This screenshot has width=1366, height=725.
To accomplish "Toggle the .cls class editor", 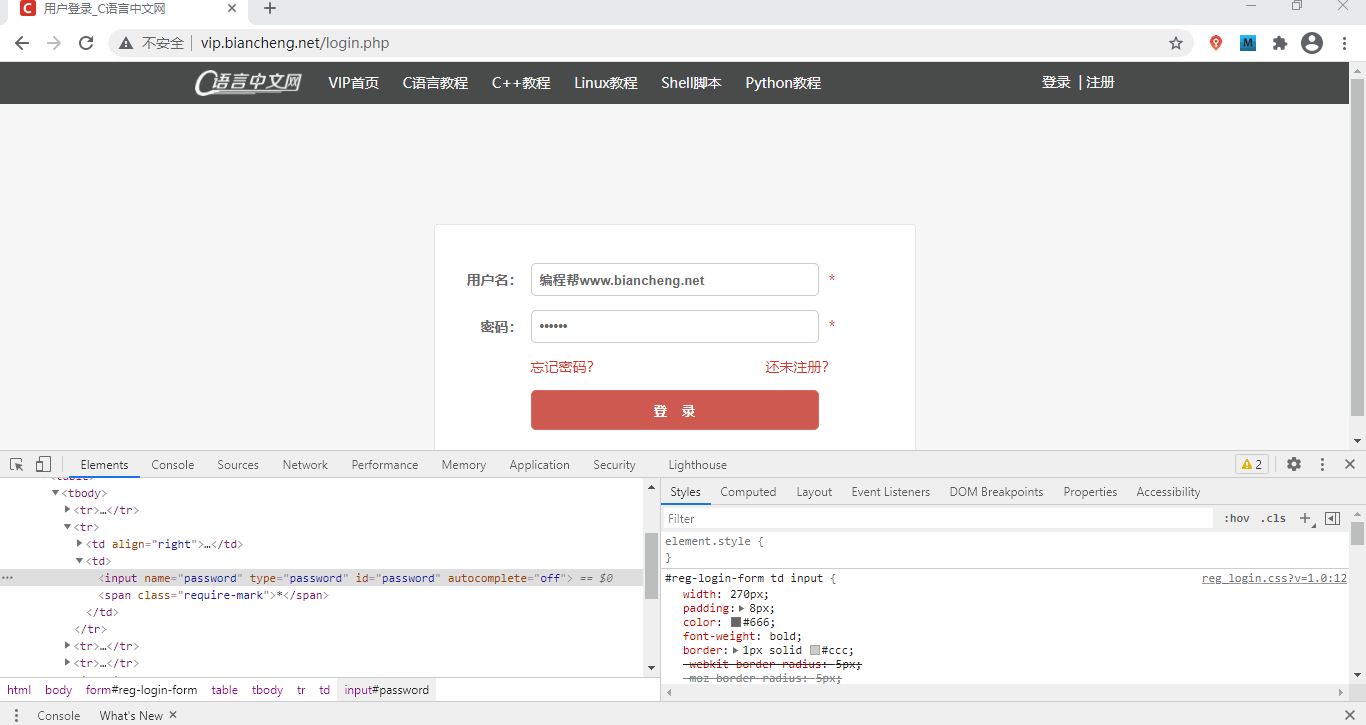I will click(x=1273, y=518).
